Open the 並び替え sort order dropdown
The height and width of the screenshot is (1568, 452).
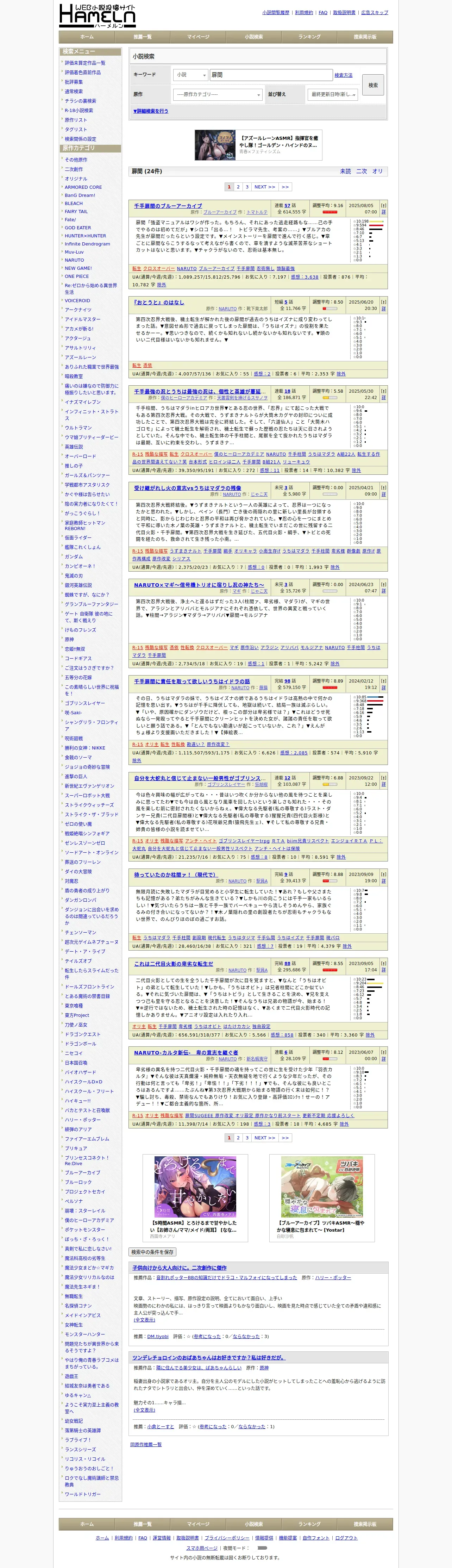[333, 94]
